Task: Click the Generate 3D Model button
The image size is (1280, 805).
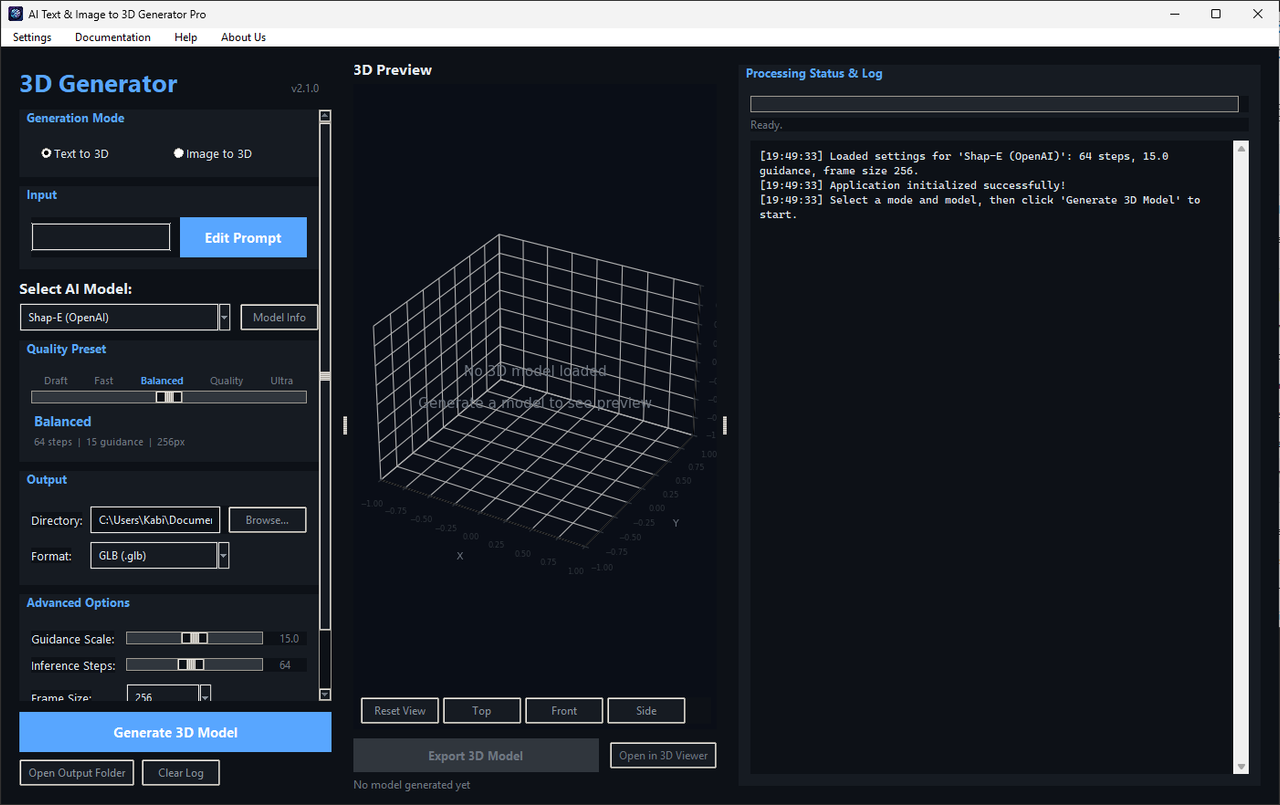Action: click(175, 732)
